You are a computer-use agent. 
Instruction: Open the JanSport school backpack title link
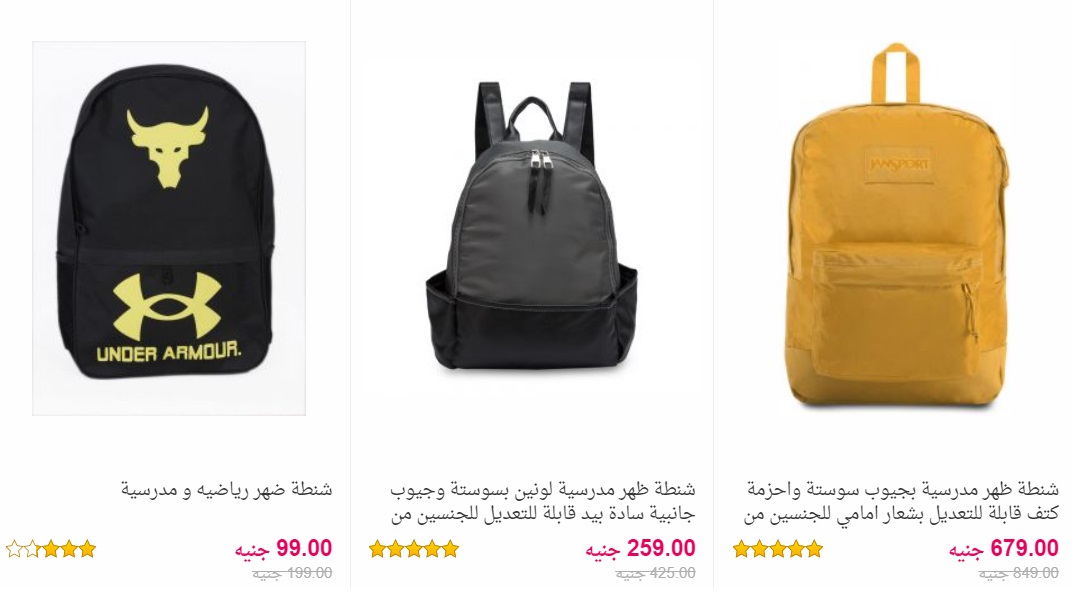[901, 503]
